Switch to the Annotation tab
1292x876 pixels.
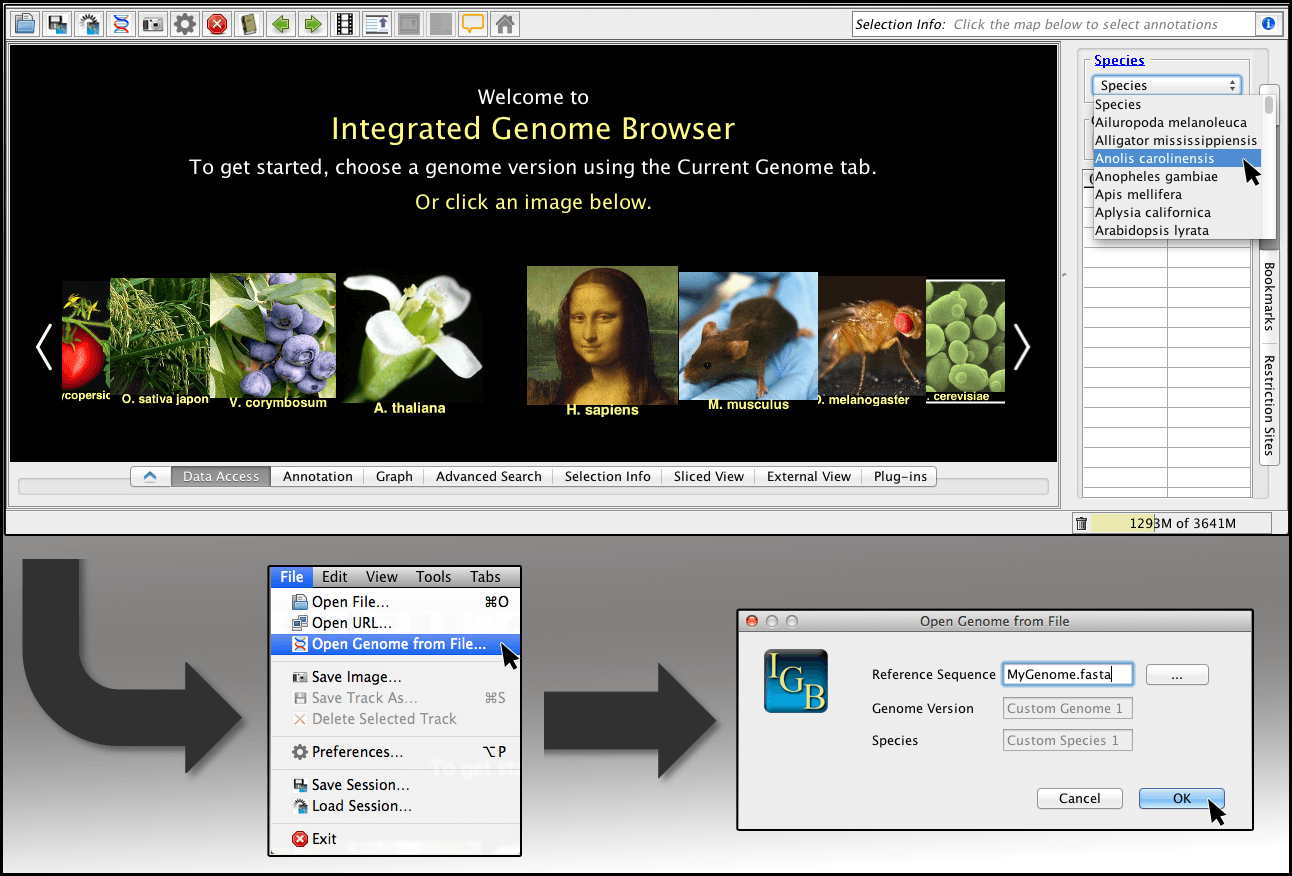[317, 477]
